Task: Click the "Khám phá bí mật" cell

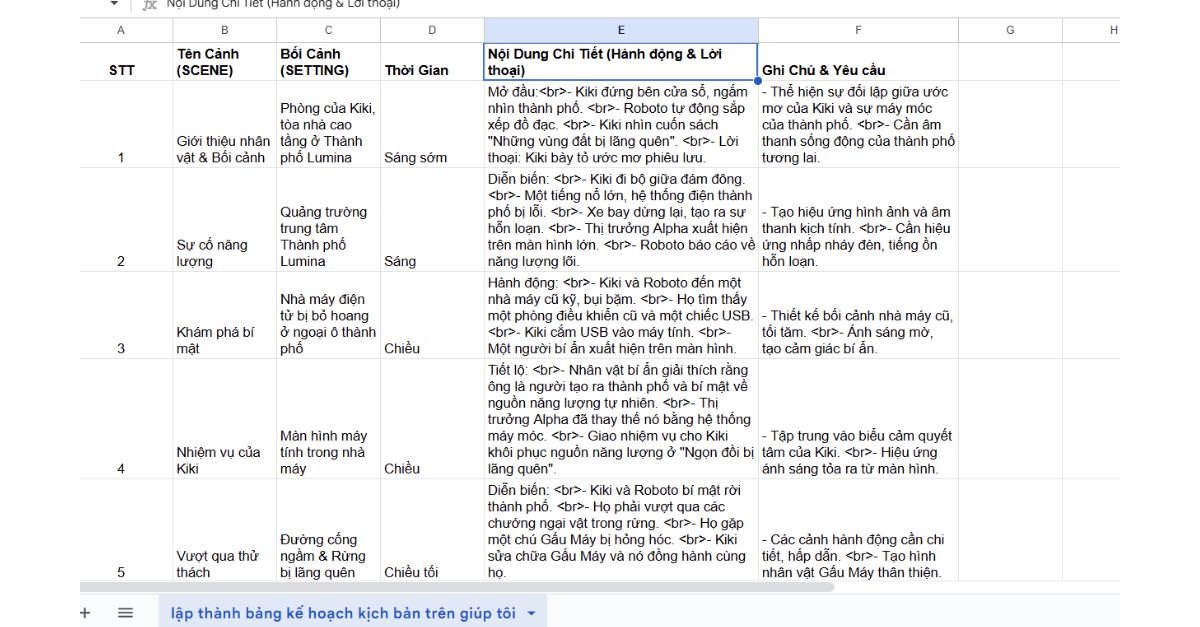Action: [x=224, y=315]
